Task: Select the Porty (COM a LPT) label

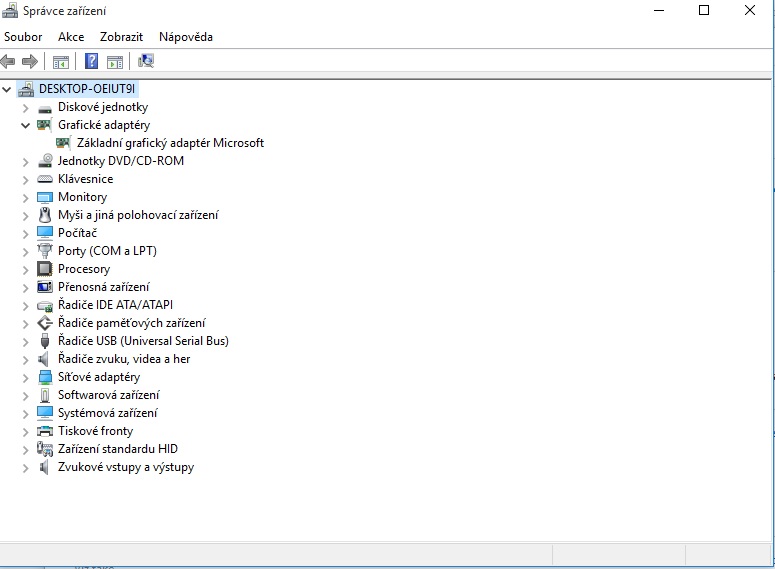Action: coord(107,251)
